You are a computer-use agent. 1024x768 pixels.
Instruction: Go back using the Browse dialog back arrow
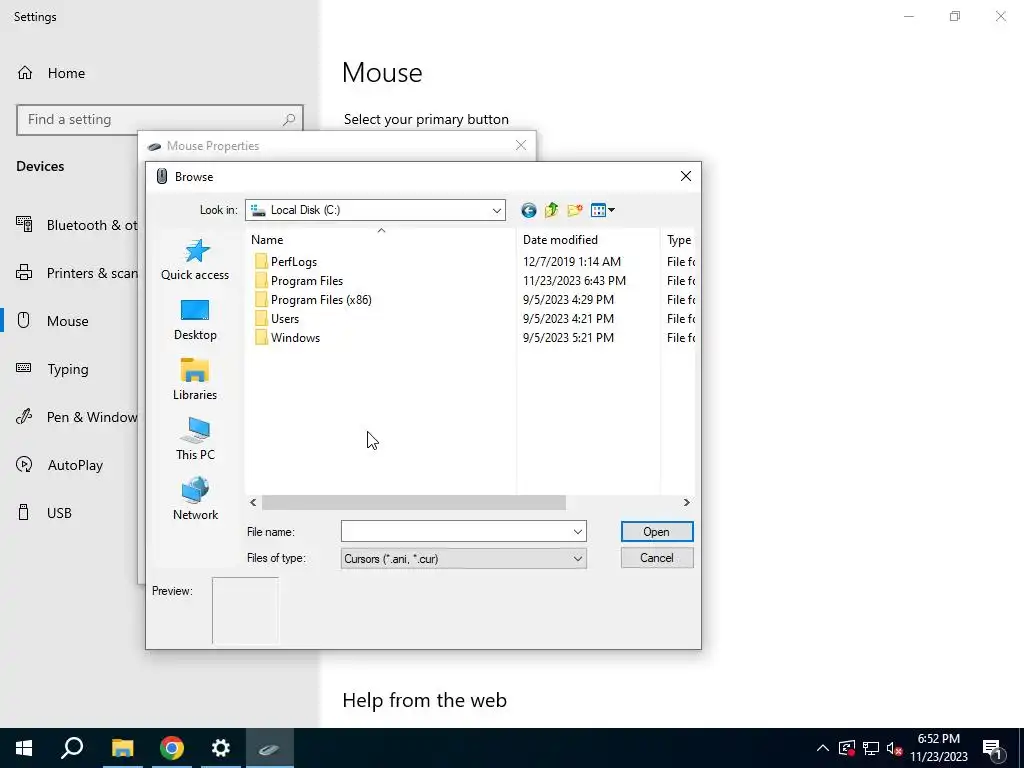click(528, 210)
